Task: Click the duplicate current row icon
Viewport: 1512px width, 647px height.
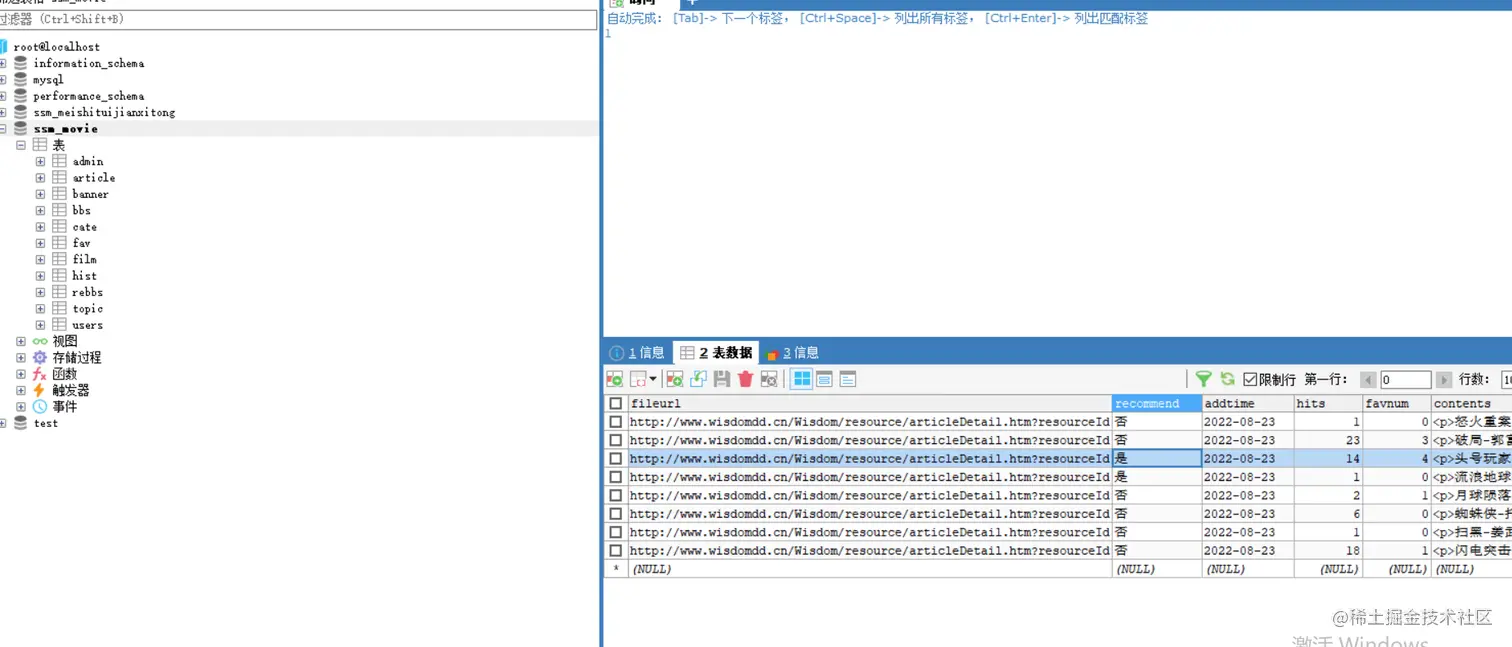Action: [x=698, y=379]
